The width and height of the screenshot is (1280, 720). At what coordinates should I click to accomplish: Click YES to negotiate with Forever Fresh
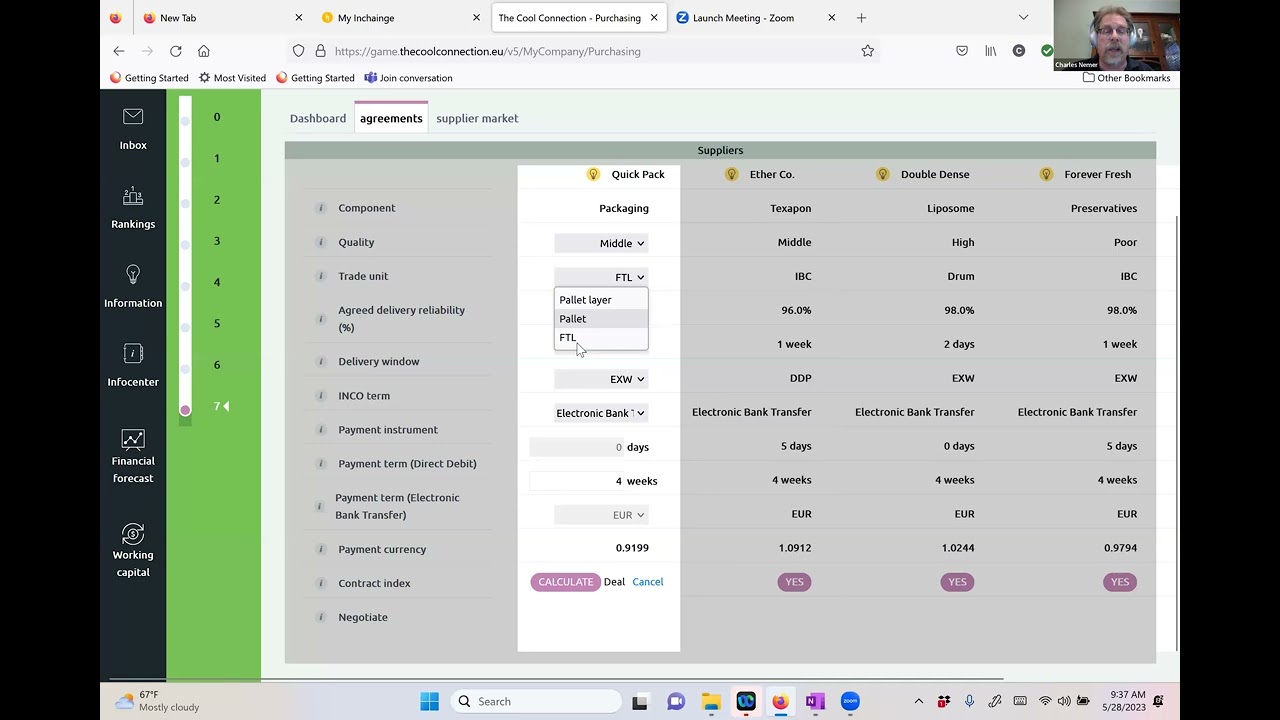point(1120,582)
